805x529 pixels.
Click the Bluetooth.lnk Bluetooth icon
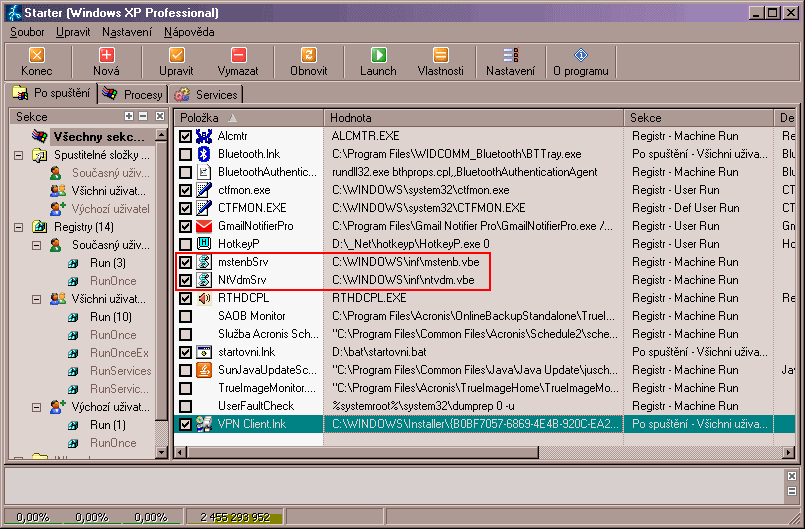tap(204, 154)
